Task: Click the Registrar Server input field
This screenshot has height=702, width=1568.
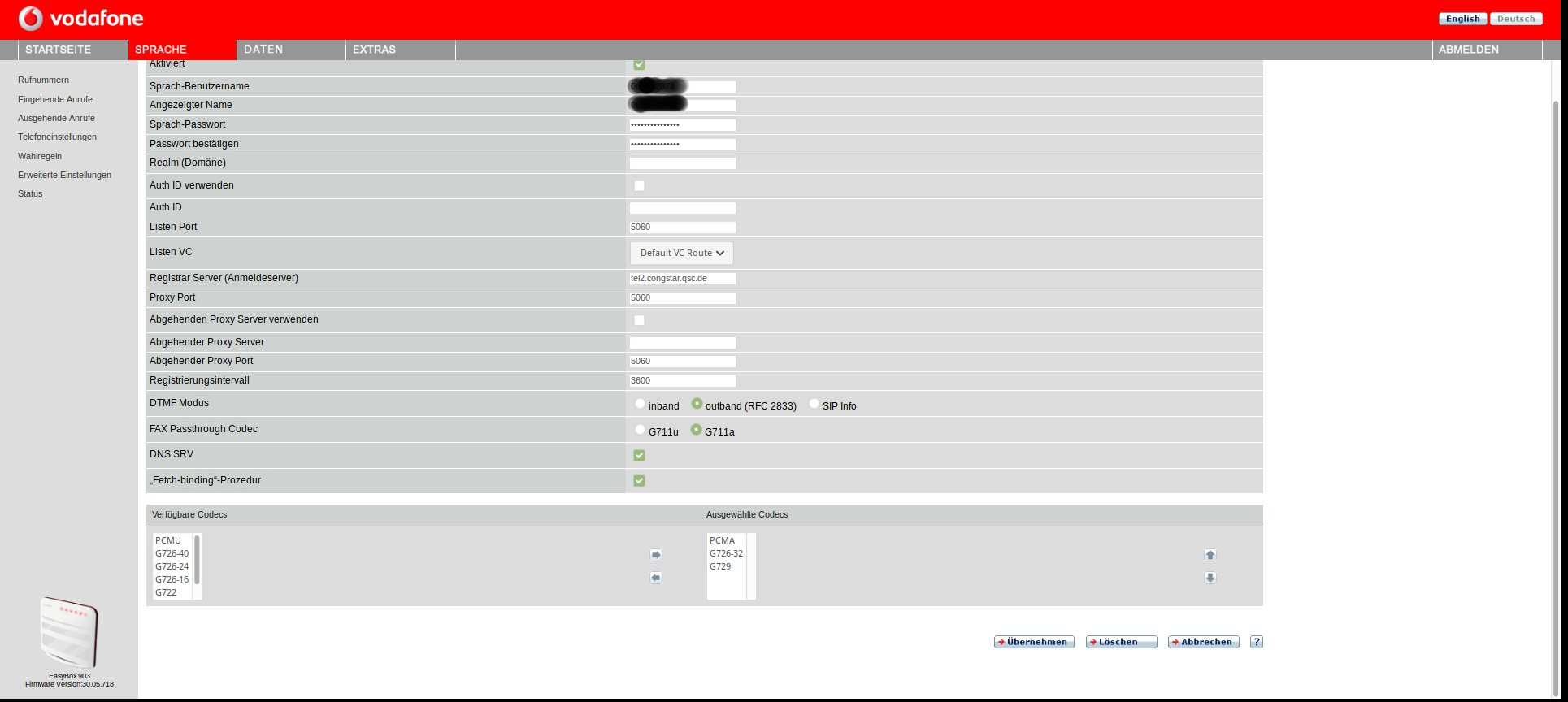Action: [x=682, y=279]
